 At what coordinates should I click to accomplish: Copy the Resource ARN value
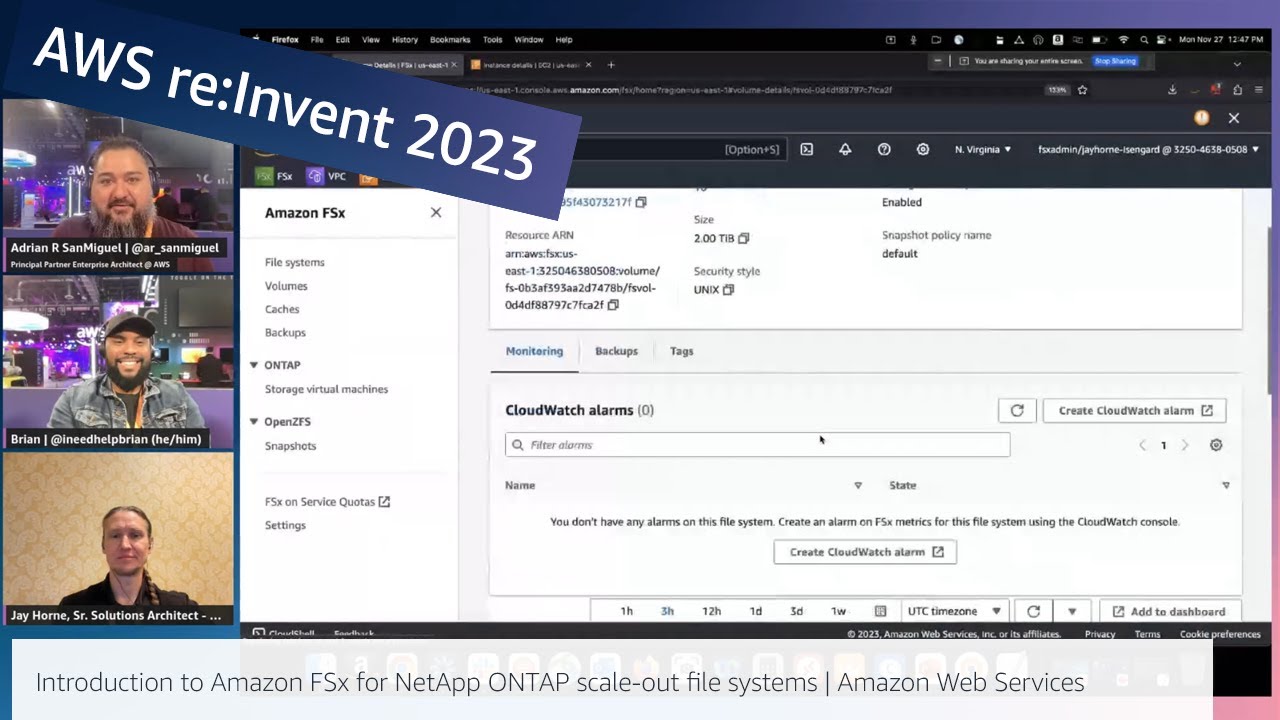[613, 305]
